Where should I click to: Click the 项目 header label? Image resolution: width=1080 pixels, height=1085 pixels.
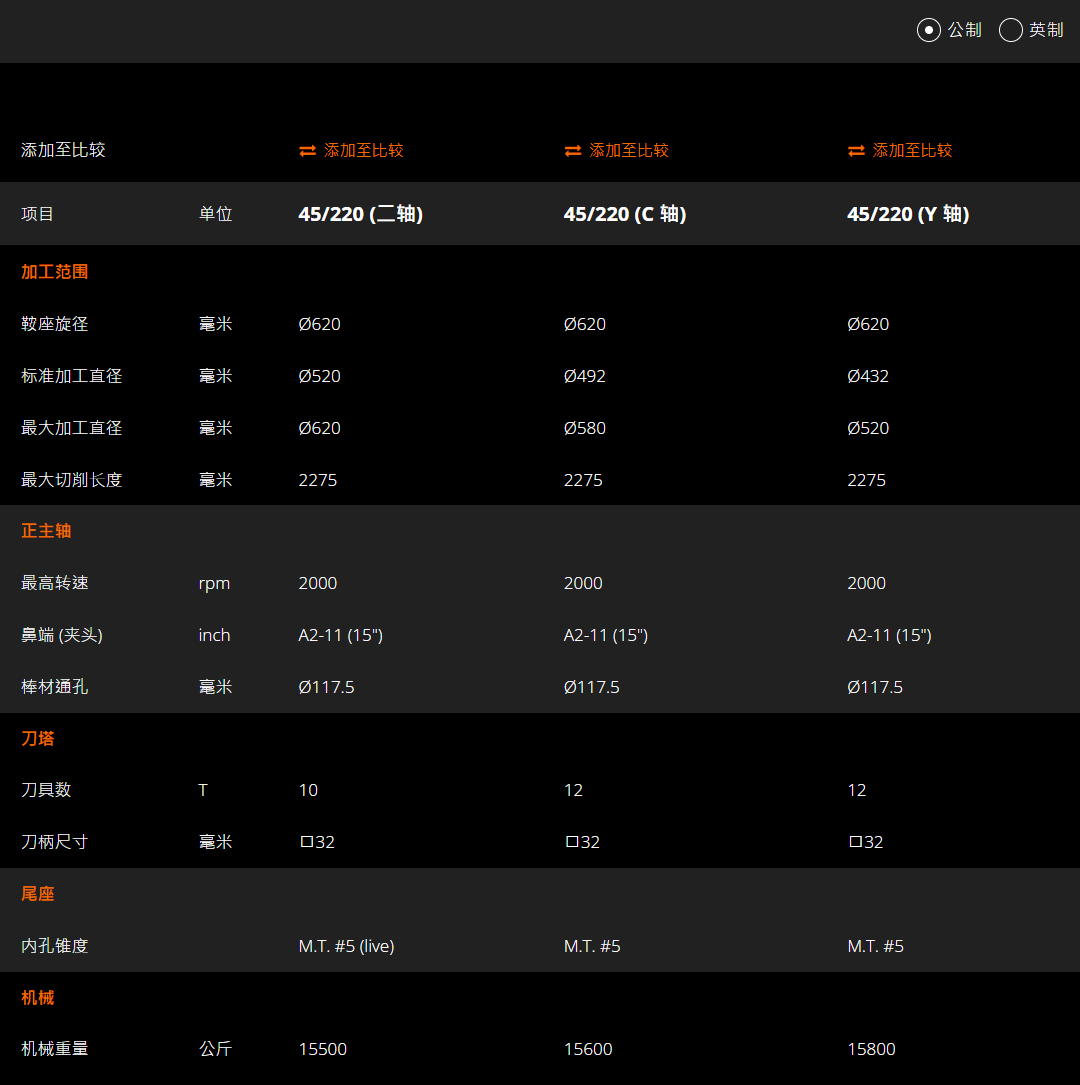38,214
